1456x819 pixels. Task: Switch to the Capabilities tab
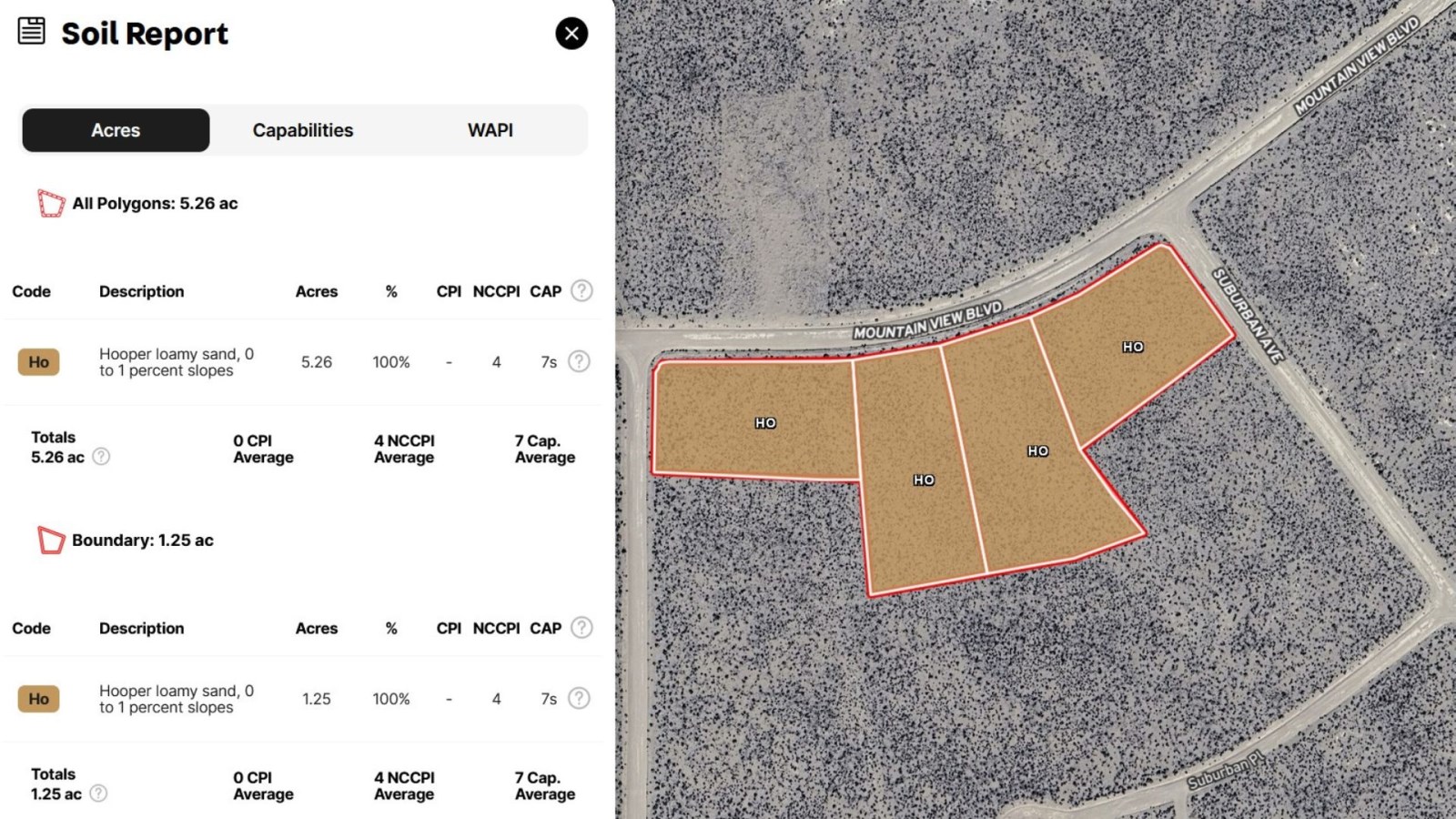pyautogui.click(x=303, y=130)
